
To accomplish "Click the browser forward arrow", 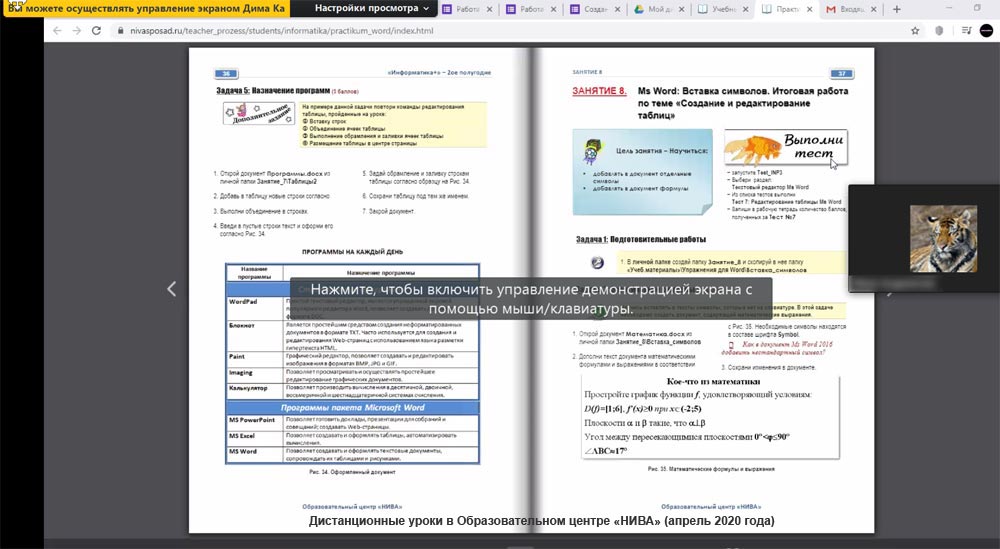I will [x=77, y=31].
